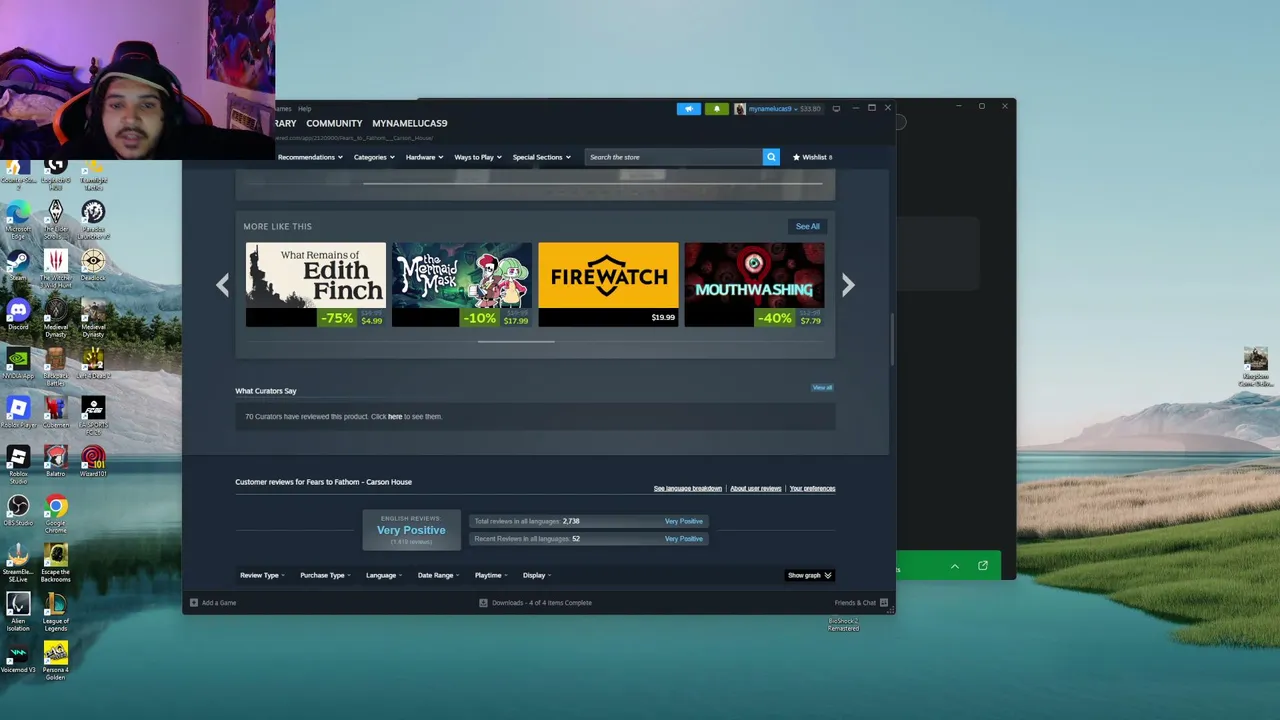Follow the 'here' link for curator reviews
Viewport: 1280px width, 720px height.
coord(395,416)
